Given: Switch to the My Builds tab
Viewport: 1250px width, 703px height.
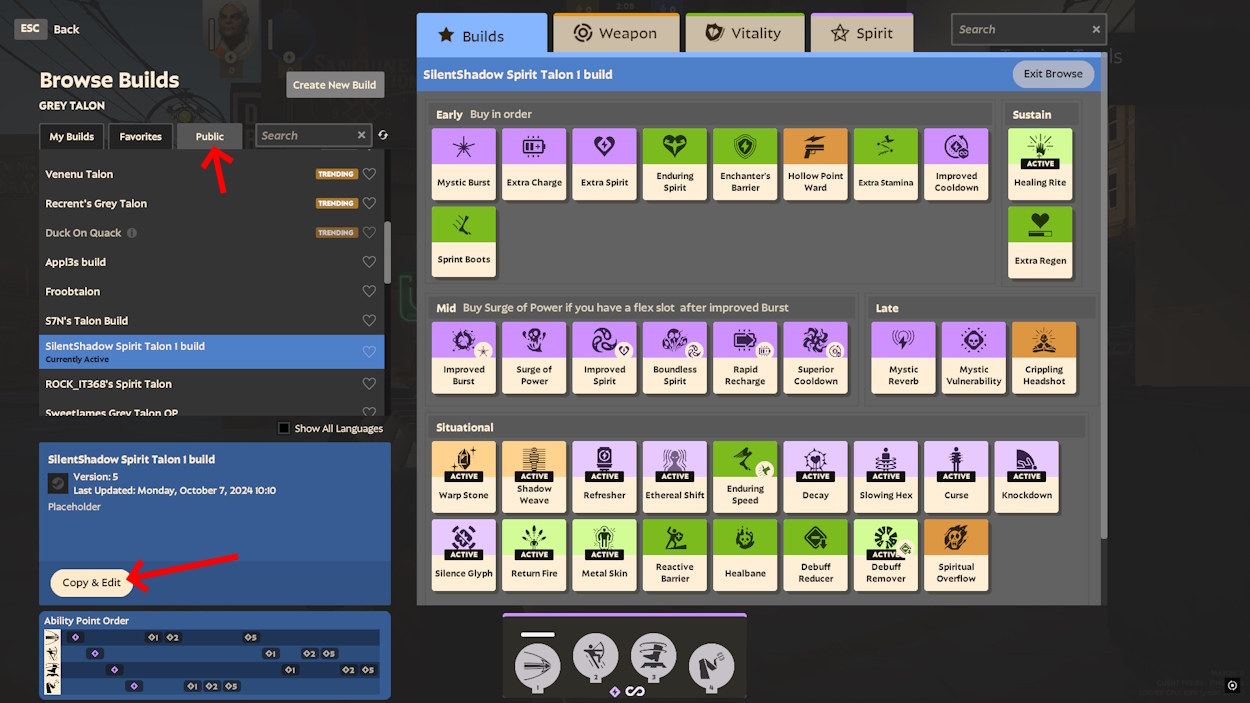Looking at the screenshot, I should coord(72,137).
